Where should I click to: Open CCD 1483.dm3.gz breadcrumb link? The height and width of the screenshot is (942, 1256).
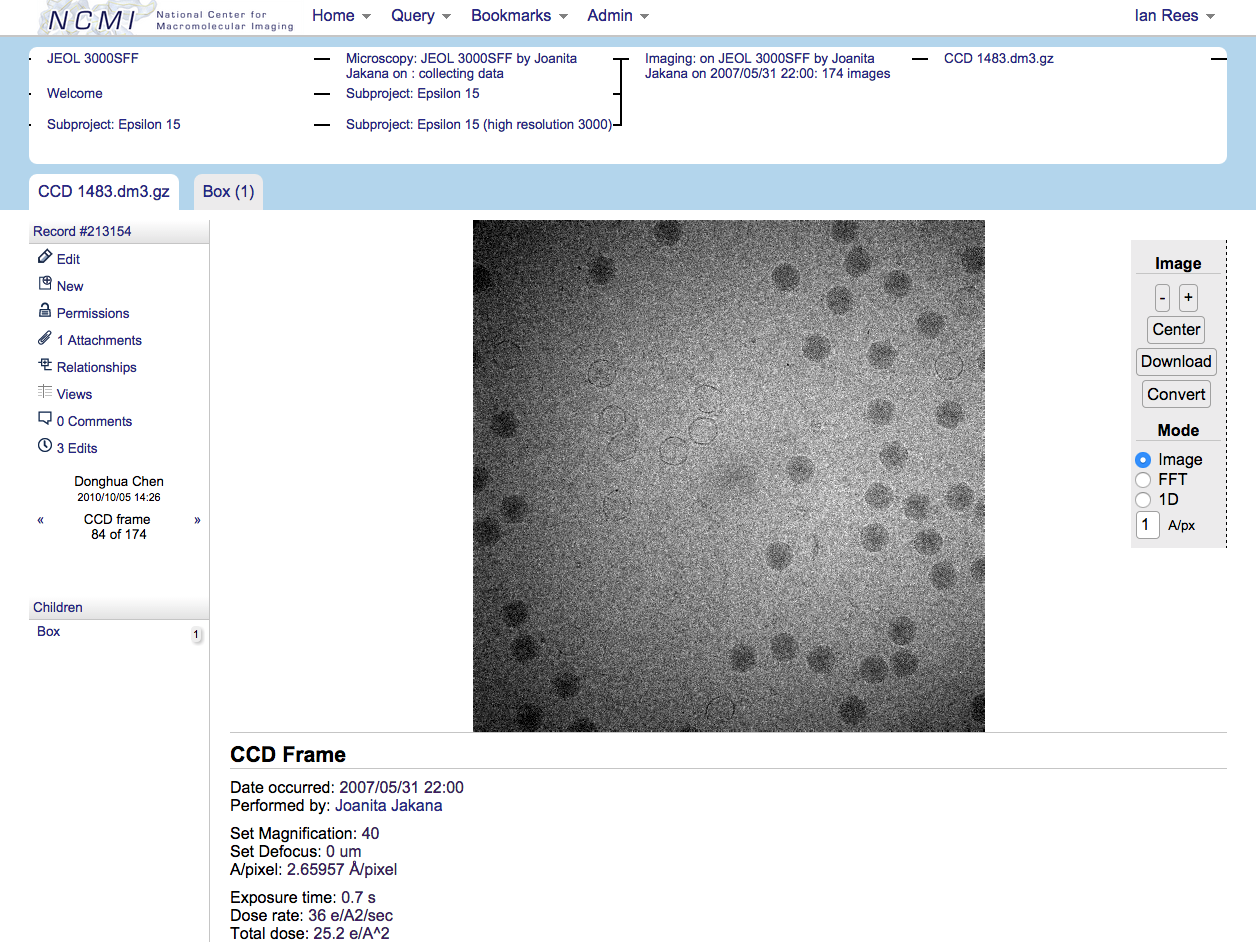pos(999,59)
